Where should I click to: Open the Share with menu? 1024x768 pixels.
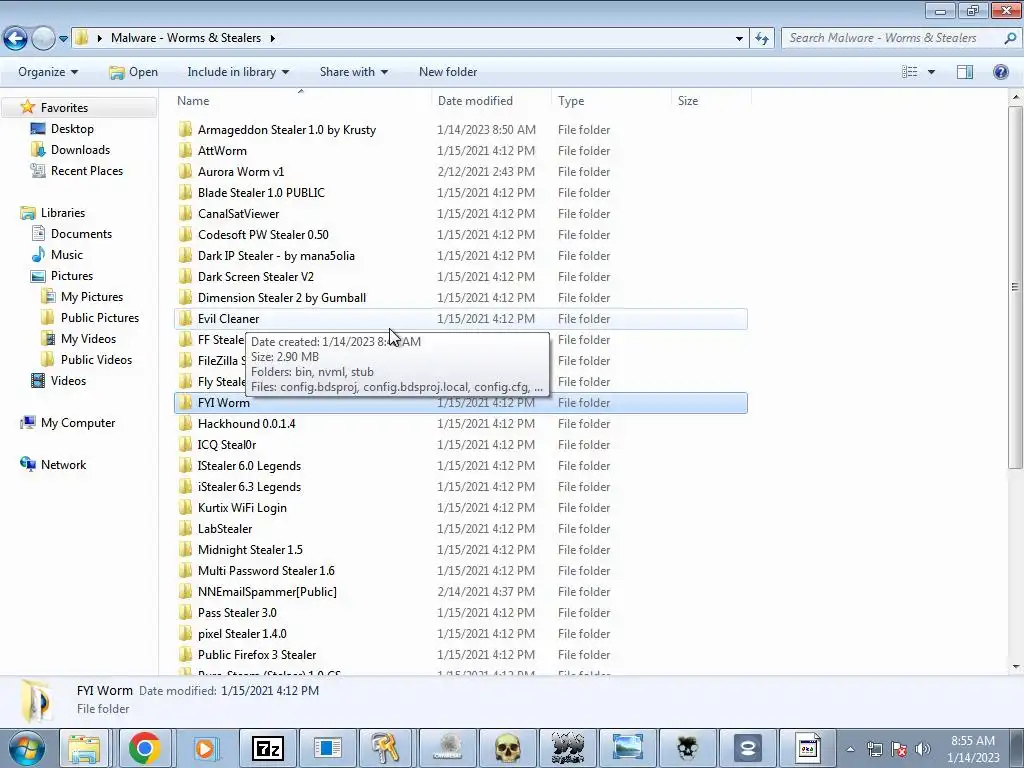tap(354, 72)
